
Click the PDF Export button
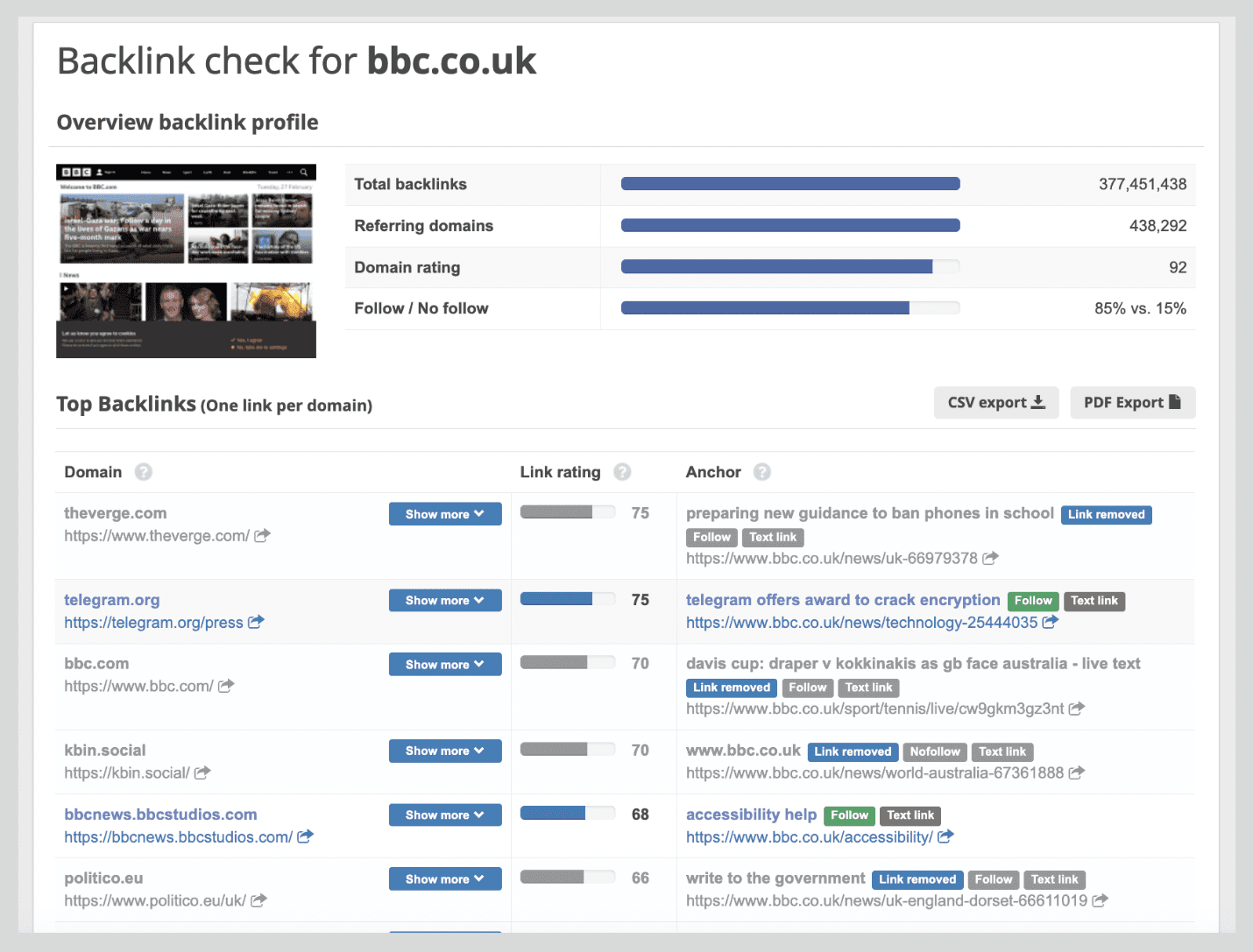pyautogui.click(x=1132, y=403)
